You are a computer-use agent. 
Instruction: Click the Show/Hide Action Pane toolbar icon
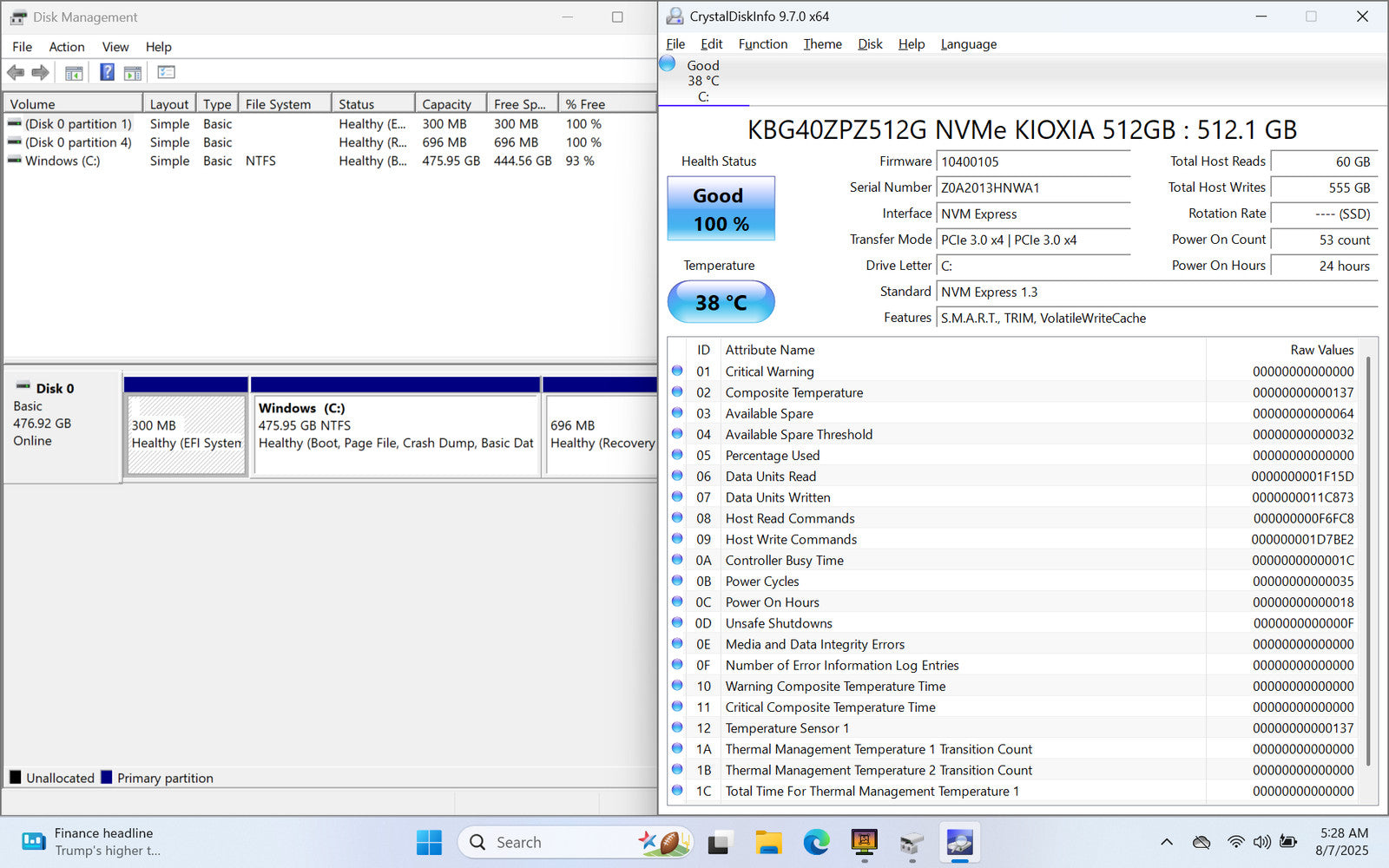pyautogui.click(x=133, y=73)
